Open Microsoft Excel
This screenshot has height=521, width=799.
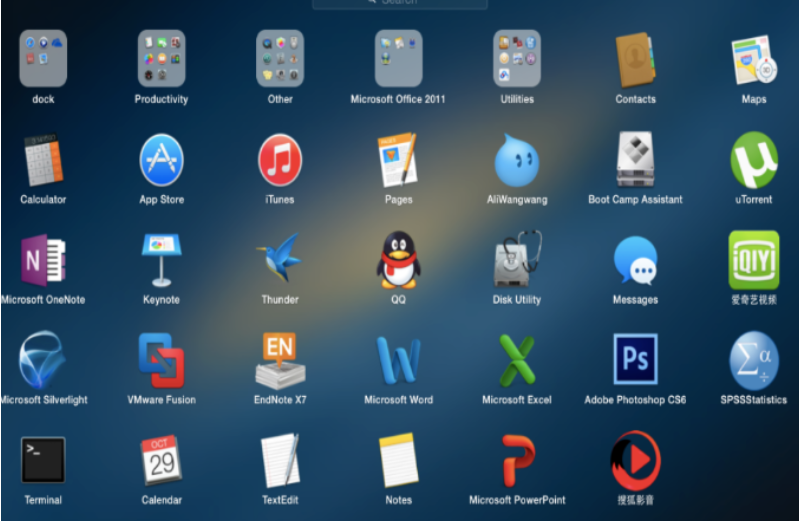(517, 360)
